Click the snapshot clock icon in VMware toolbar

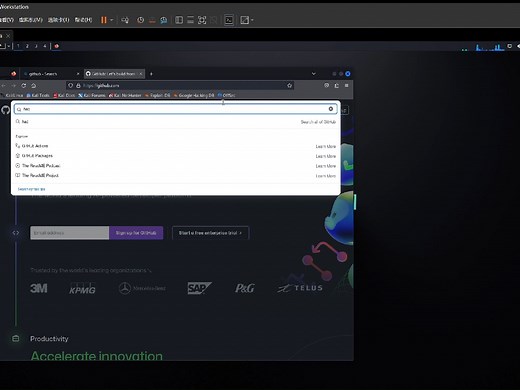point(141,20)
